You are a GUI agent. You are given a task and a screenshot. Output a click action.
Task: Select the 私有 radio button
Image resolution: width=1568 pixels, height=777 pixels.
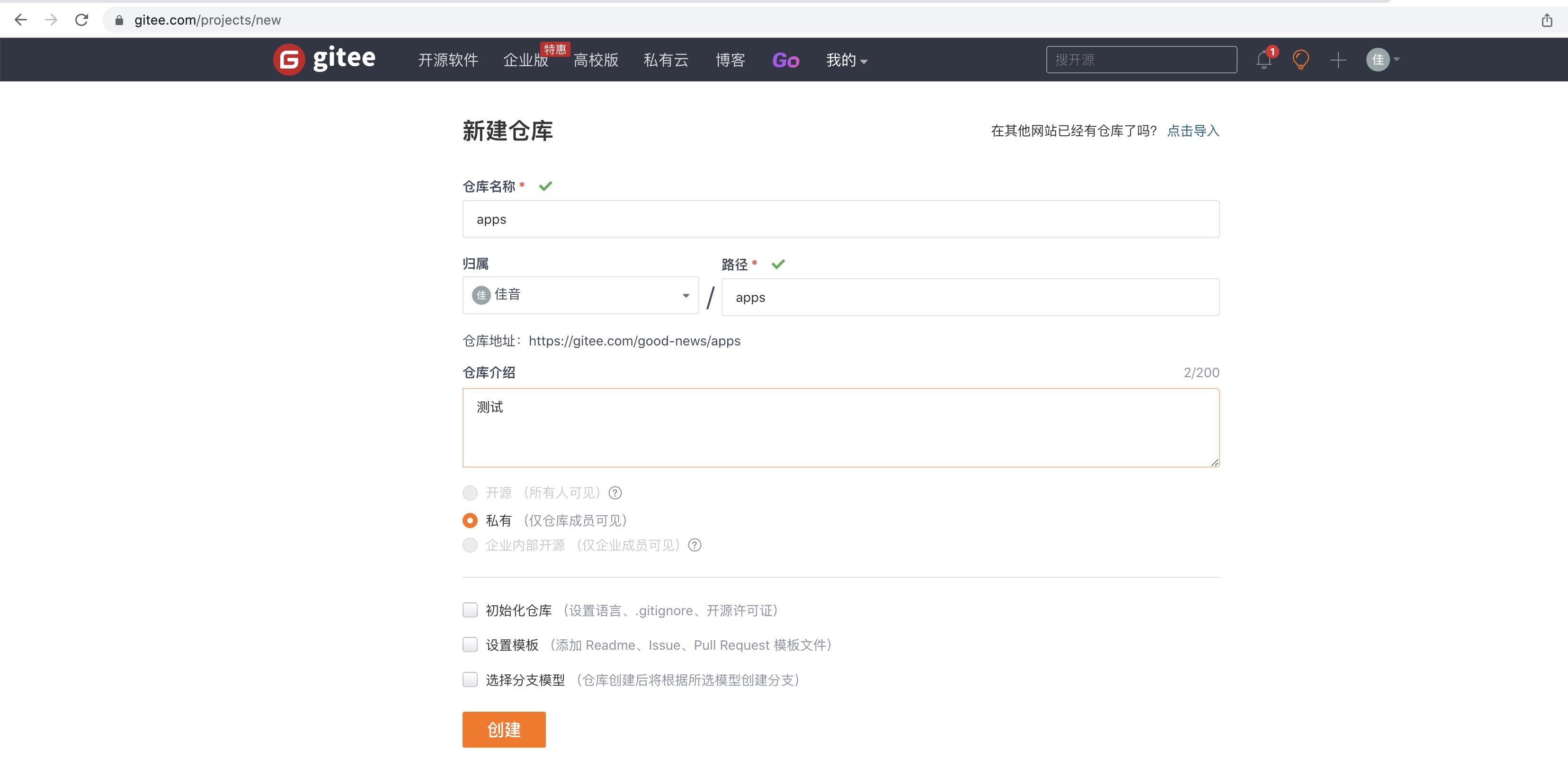(x=470, y=520)
